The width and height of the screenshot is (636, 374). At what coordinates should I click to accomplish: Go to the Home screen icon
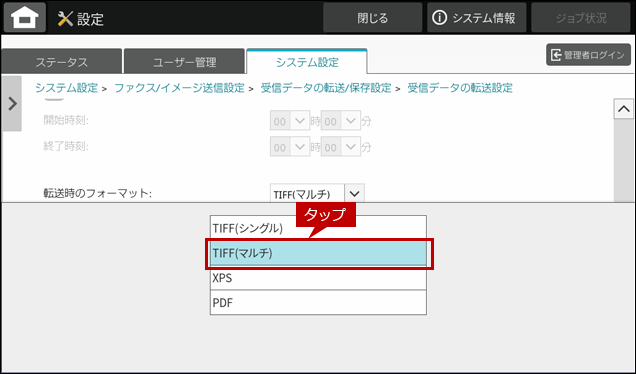click(25, 17)
